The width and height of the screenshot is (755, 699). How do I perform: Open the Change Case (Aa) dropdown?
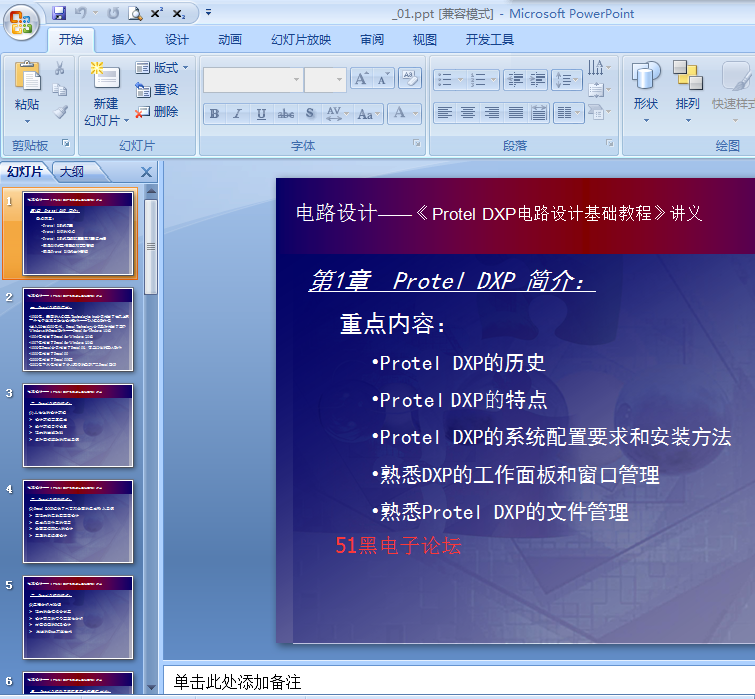coord(368,114)
